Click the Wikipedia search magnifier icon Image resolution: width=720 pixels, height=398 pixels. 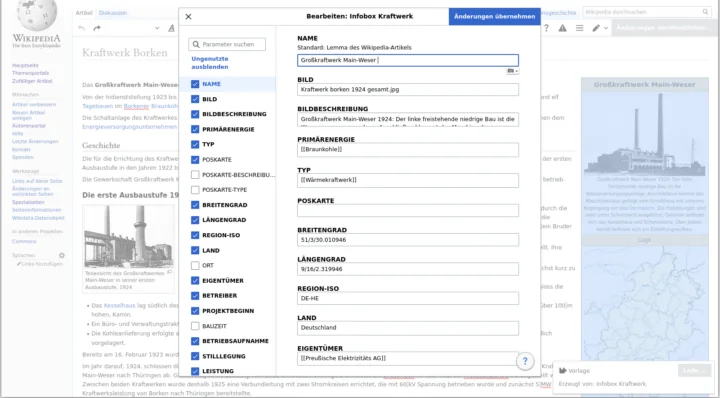pos(705,12)
